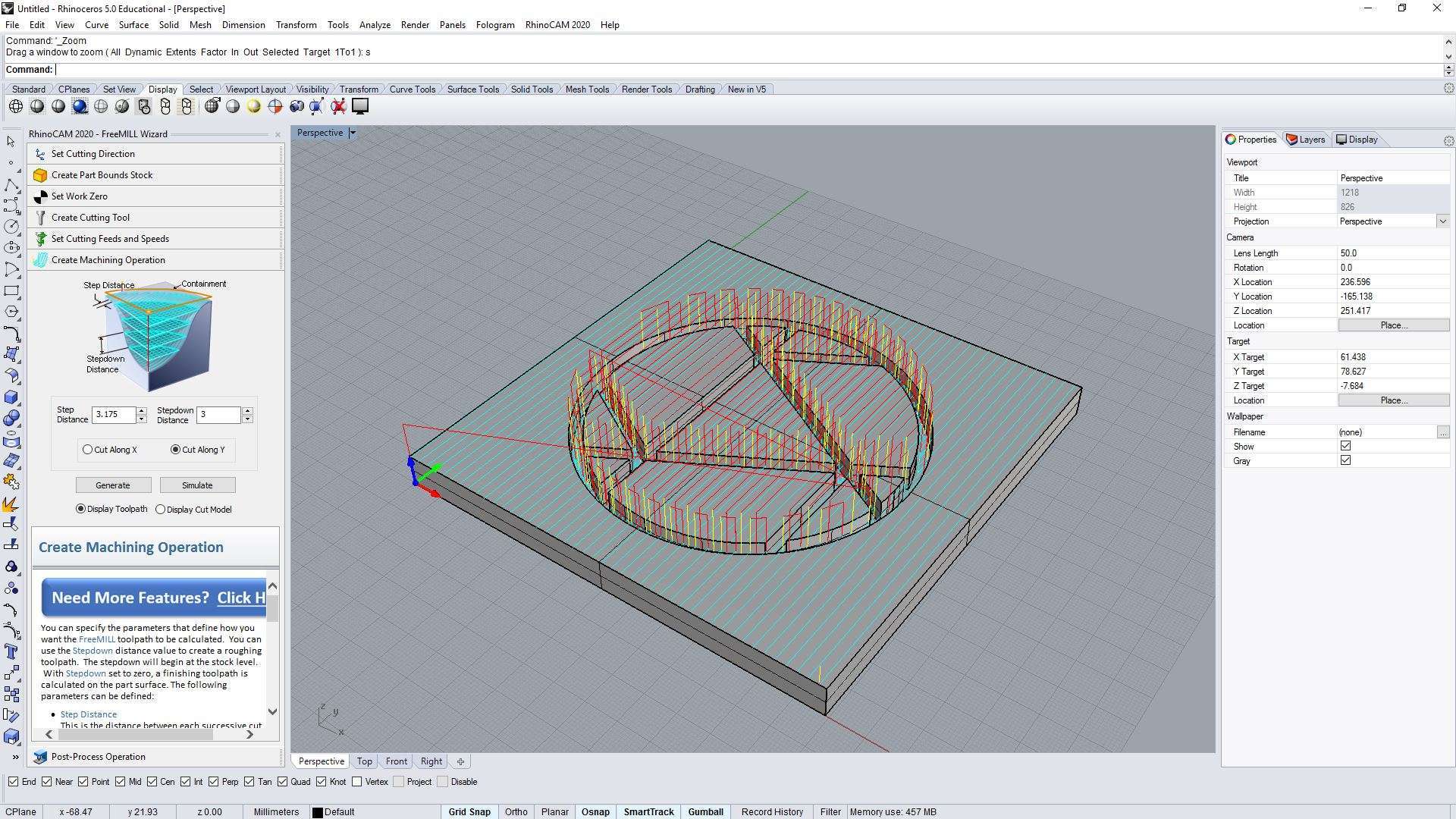Select the Shaded display mode icon
Screen dimensions: 1456x819
pos(36,106)
